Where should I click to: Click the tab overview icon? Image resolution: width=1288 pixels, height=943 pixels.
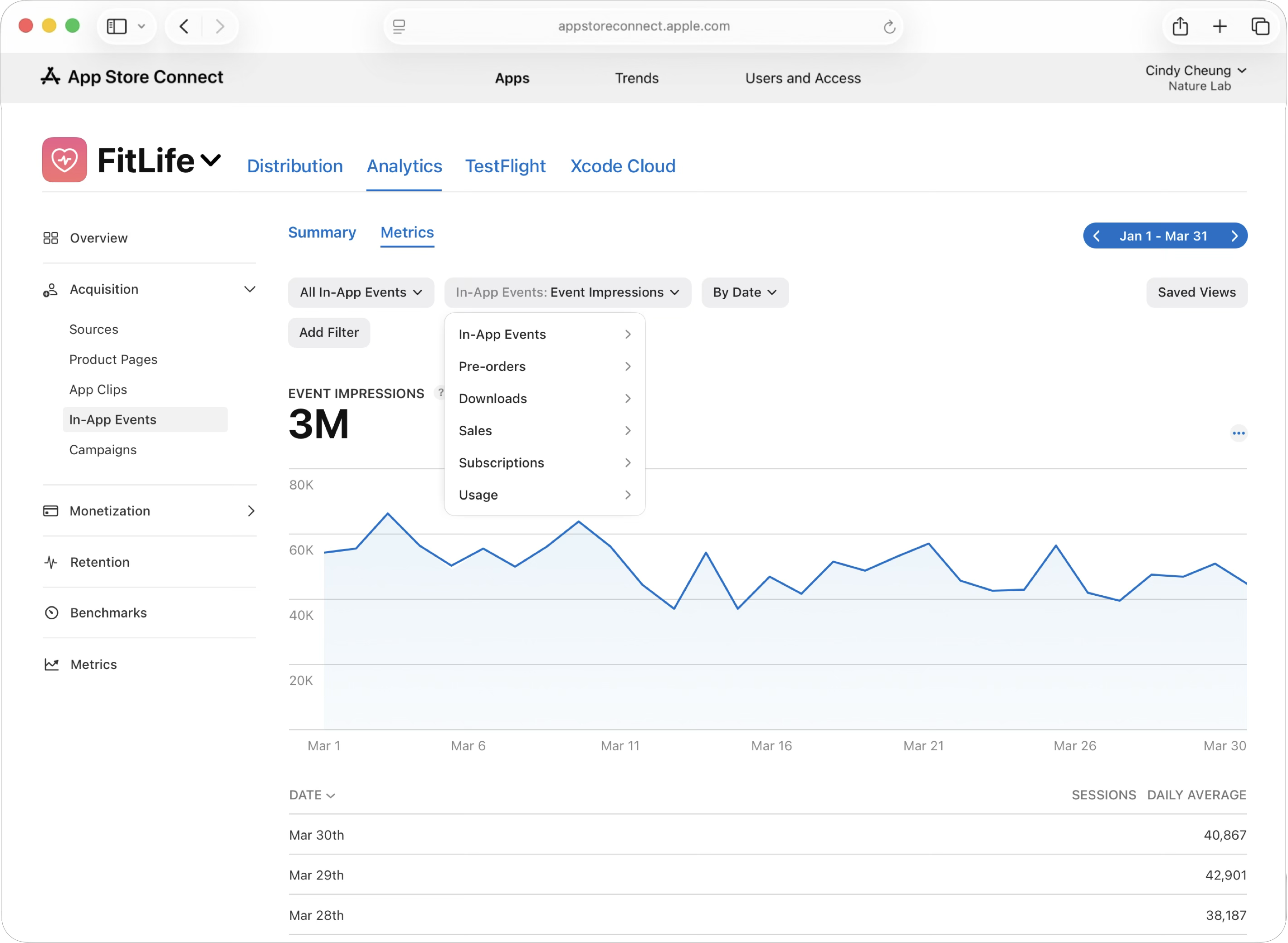1260,26
